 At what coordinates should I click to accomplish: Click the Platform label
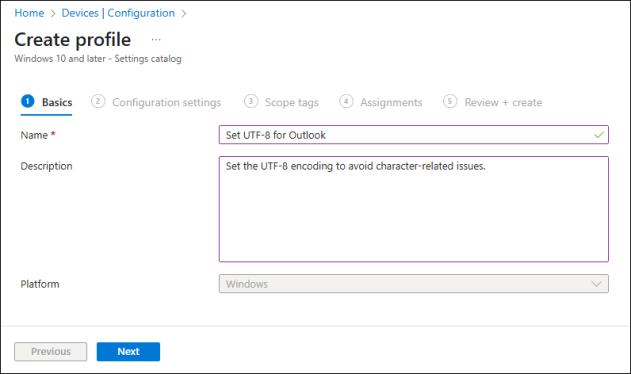(40, 284)
